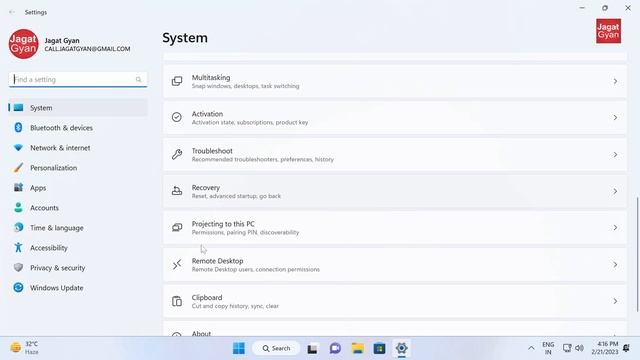Click the Time & language globe icon

pos(18,227)
